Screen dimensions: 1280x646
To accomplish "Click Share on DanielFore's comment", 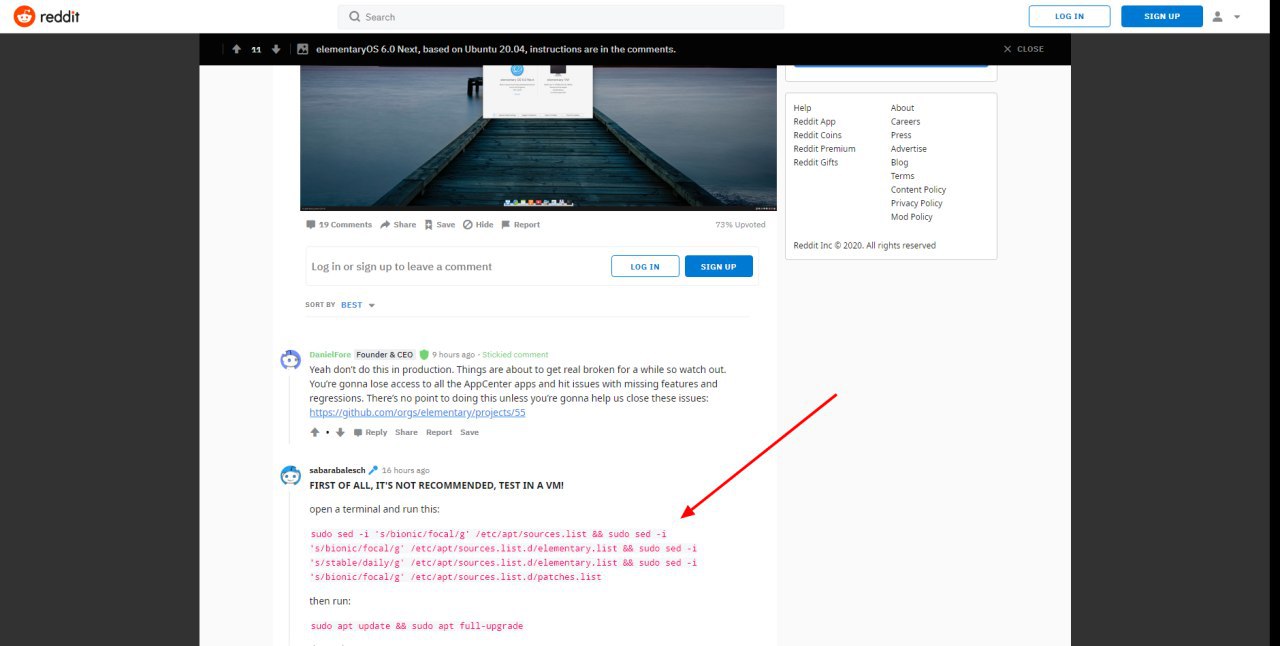I will [406, 433].
